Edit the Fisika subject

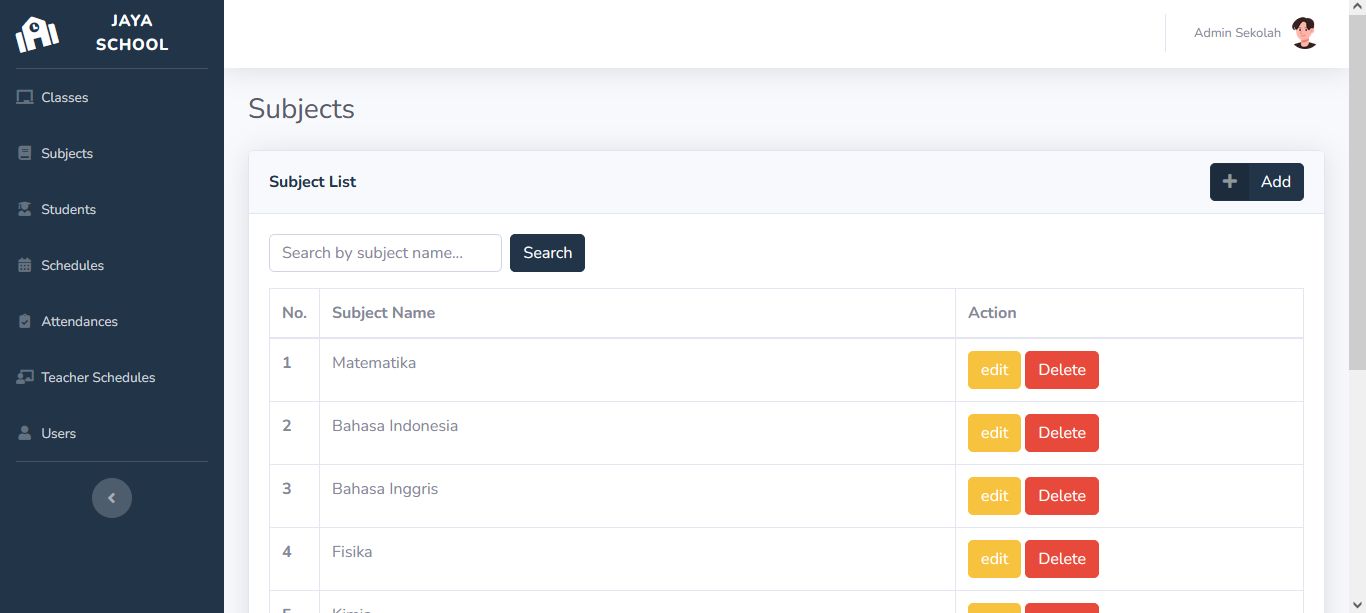[994, 559]
